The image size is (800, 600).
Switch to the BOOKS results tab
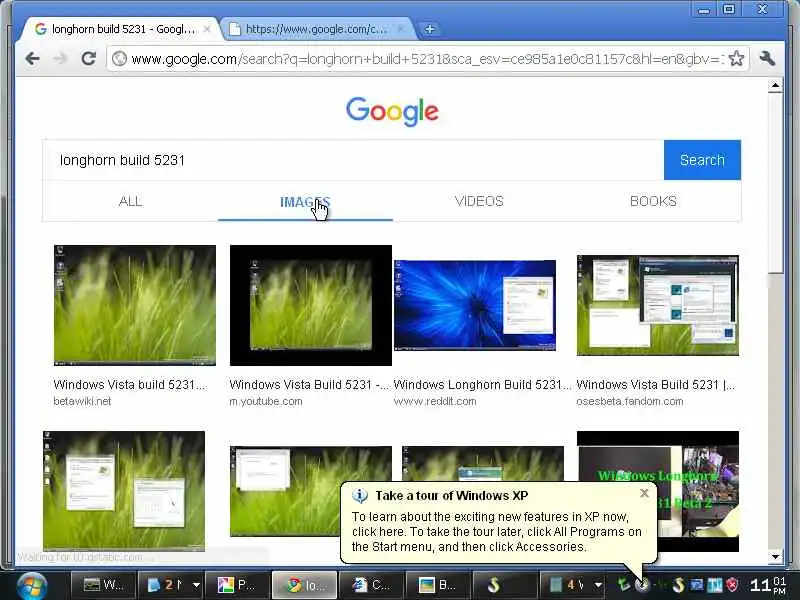(653, 201)
